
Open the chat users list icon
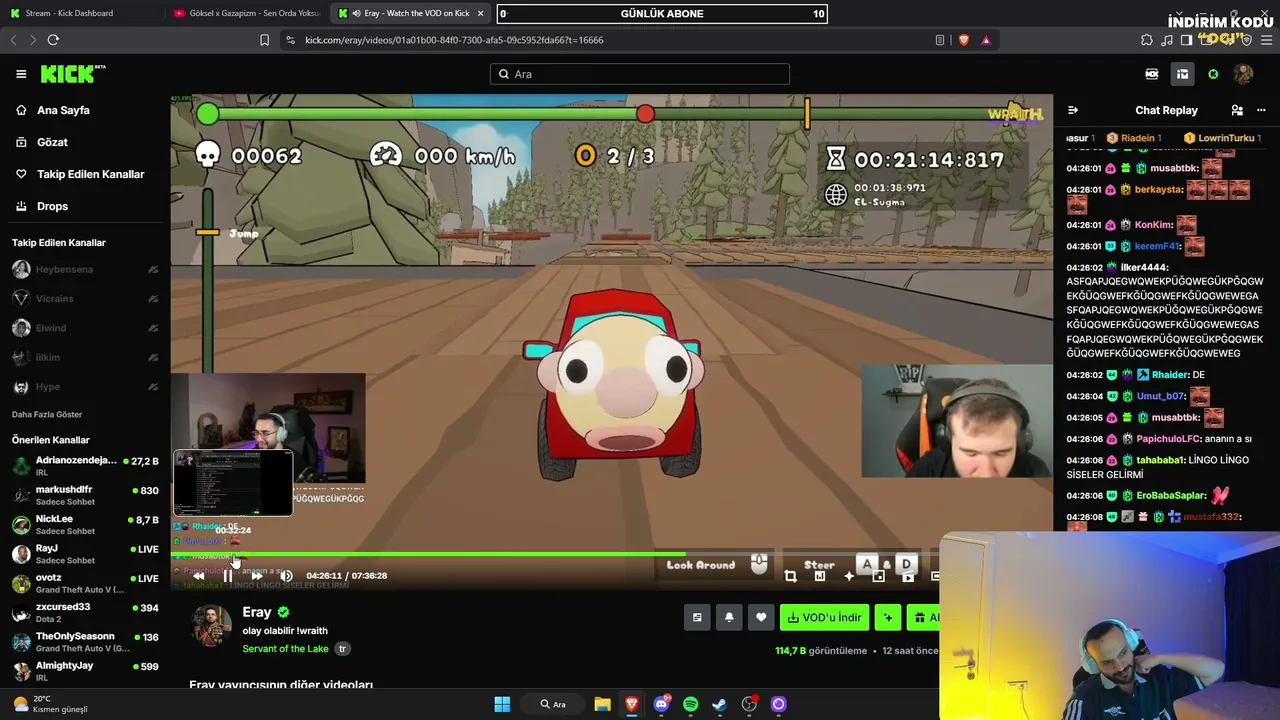tap(1237, 110)
